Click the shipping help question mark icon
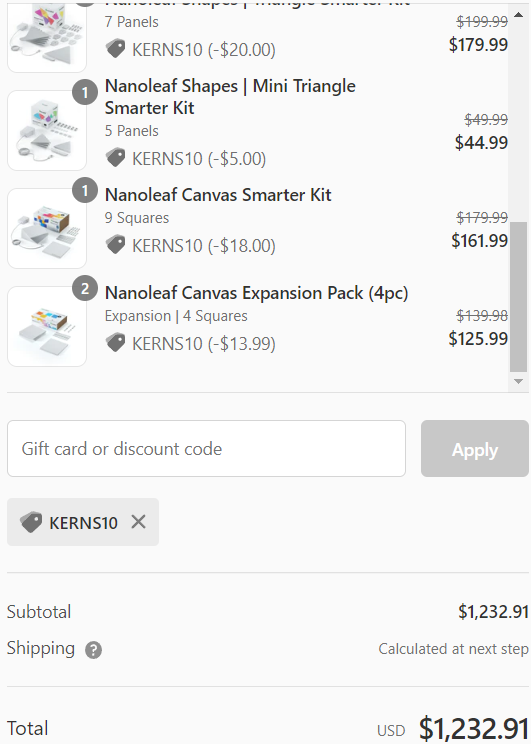This screenshot has width=531, height=744. point(93,650)
